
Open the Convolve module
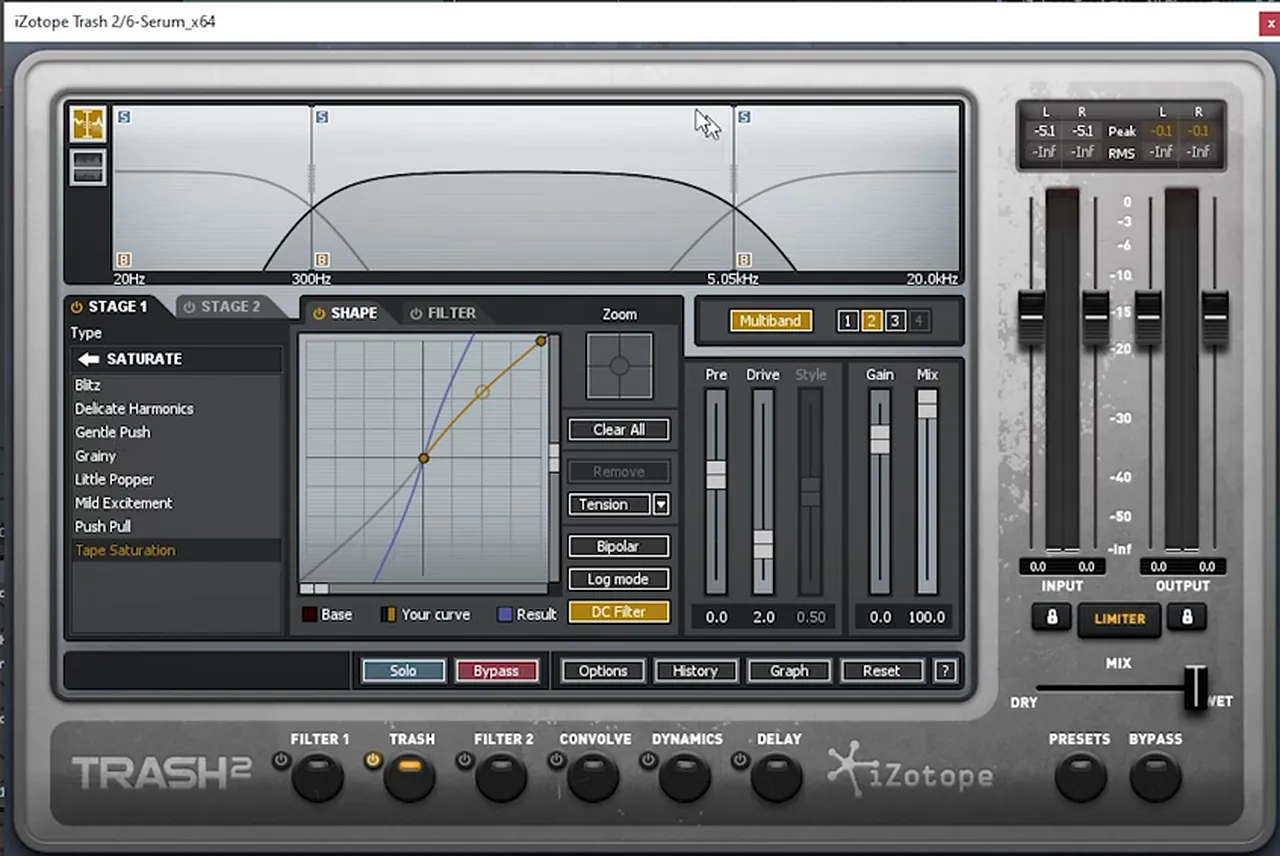(x=594, y=776)
